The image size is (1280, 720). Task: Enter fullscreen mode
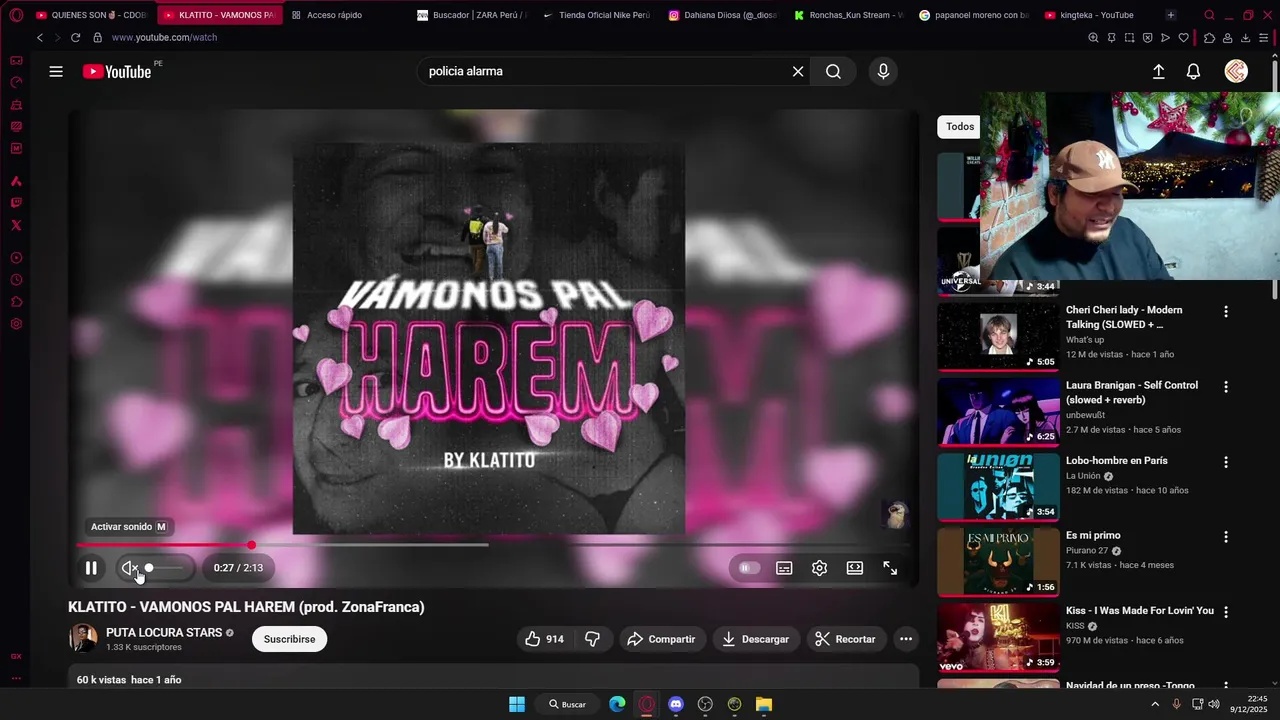click(890, 568)
